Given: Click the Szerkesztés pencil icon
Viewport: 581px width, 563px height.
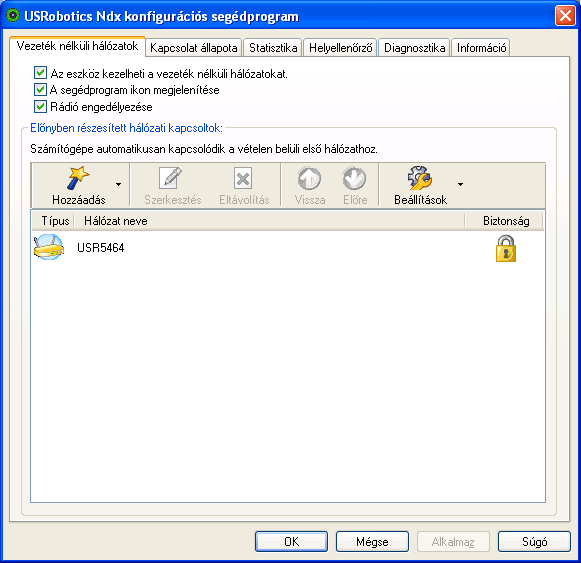Looking at the screenshot, I should [170, 178].
